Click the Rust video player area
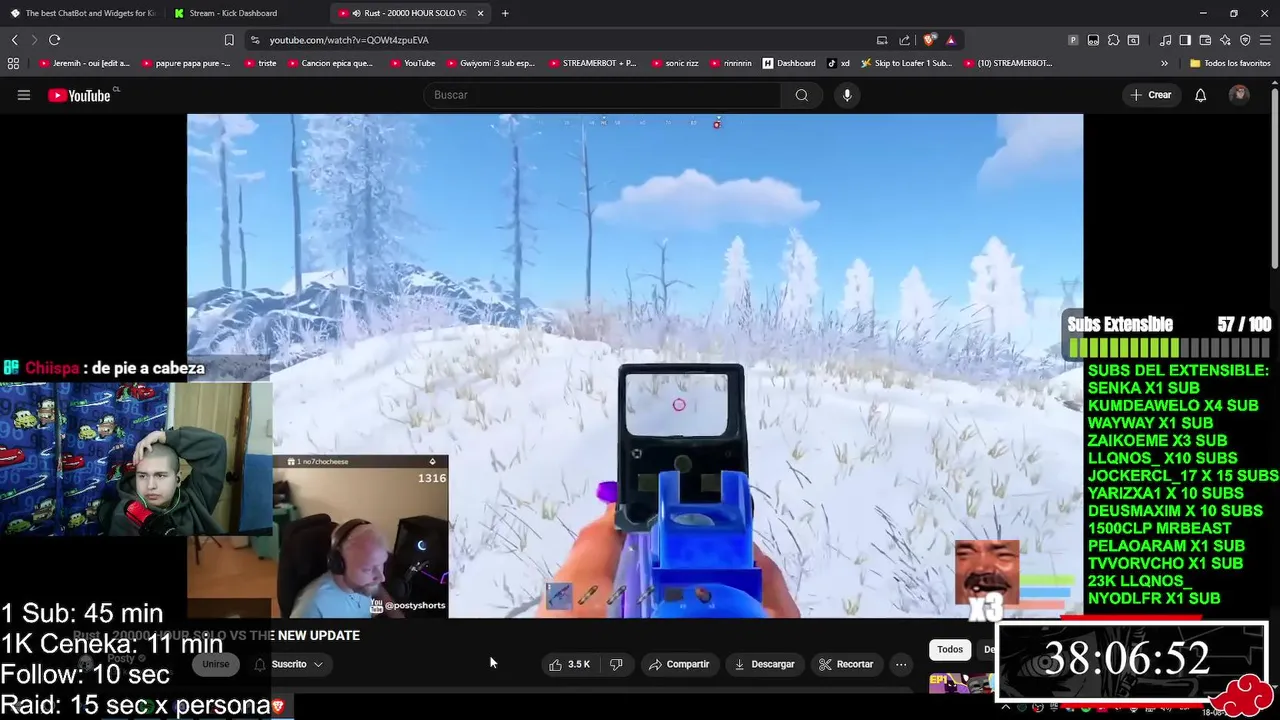The height and width of the screenshot is (720, 1280). pyautogui.click(x=634, y=366)
